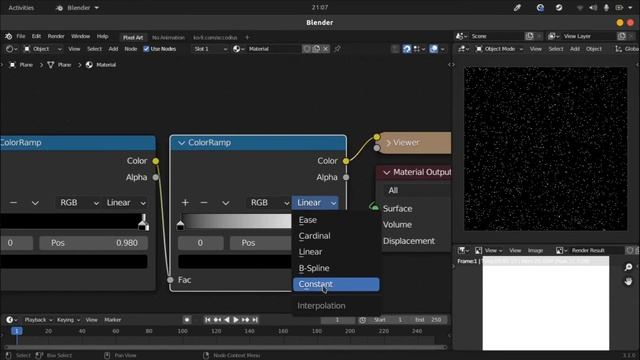Jump to timeline end button
The width and height of the screenshot is (640, 360).
[x=255, y=320]
